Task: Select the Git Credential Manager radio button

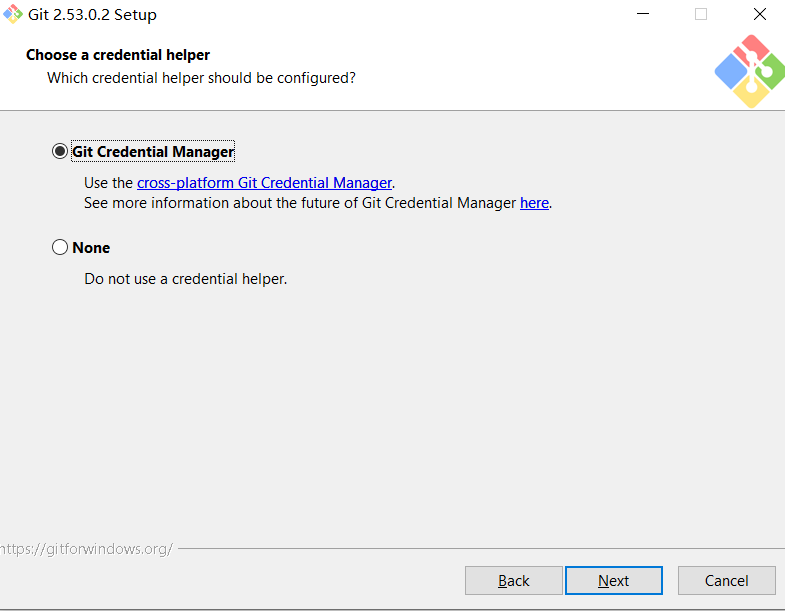Action: [x=60, y=152]
